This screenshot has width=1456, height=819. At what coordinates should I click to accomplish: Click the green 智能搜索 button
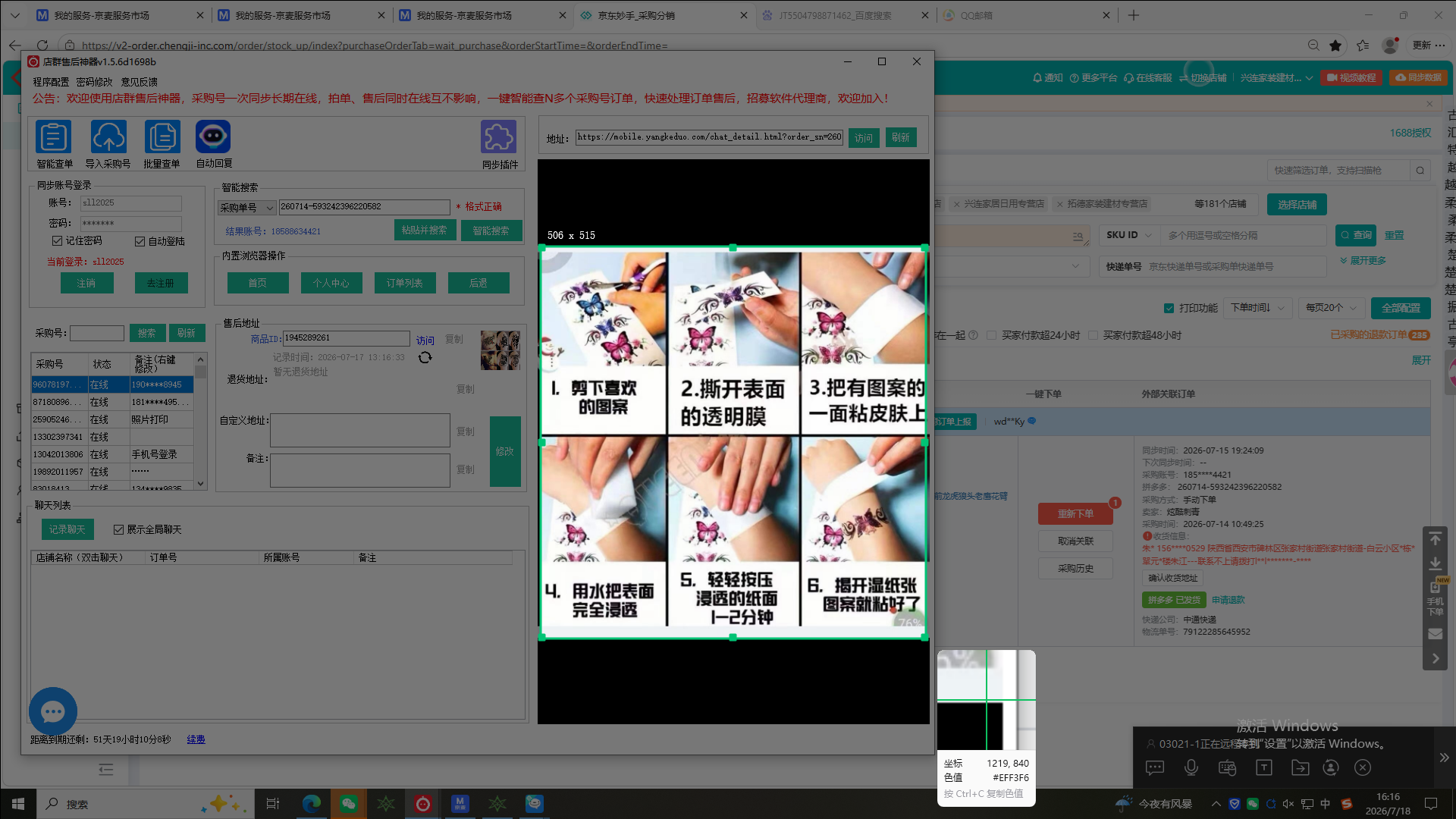pyautogui.click(x=491, y=231)
